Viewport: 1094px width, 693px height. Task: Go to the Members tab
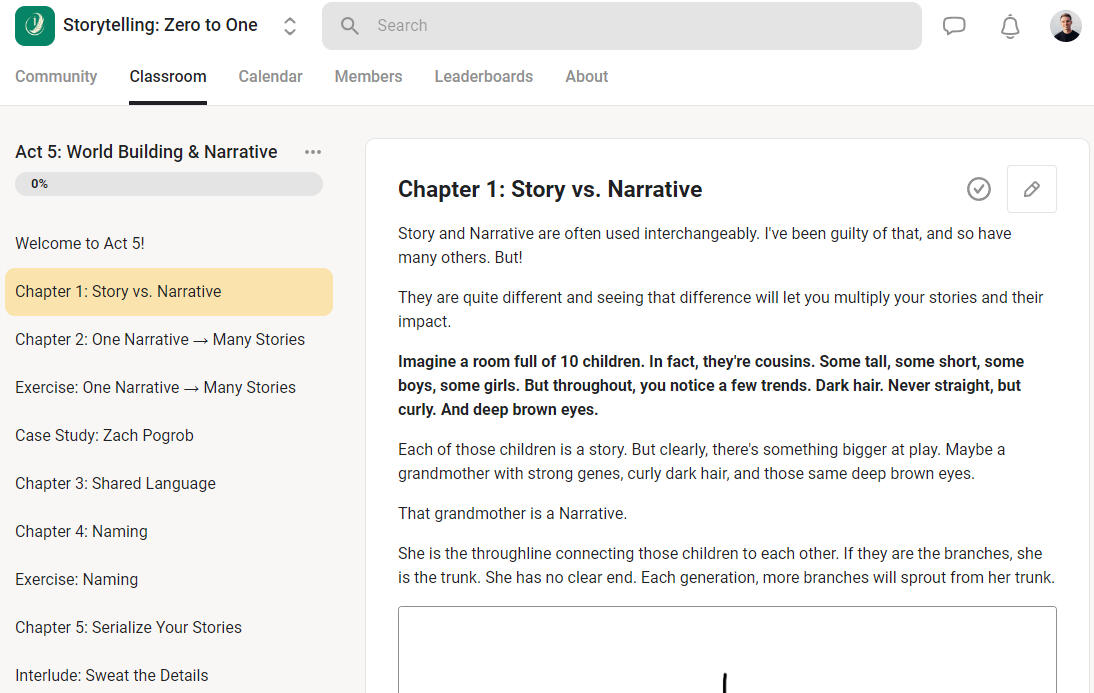[x=368, y=77]
